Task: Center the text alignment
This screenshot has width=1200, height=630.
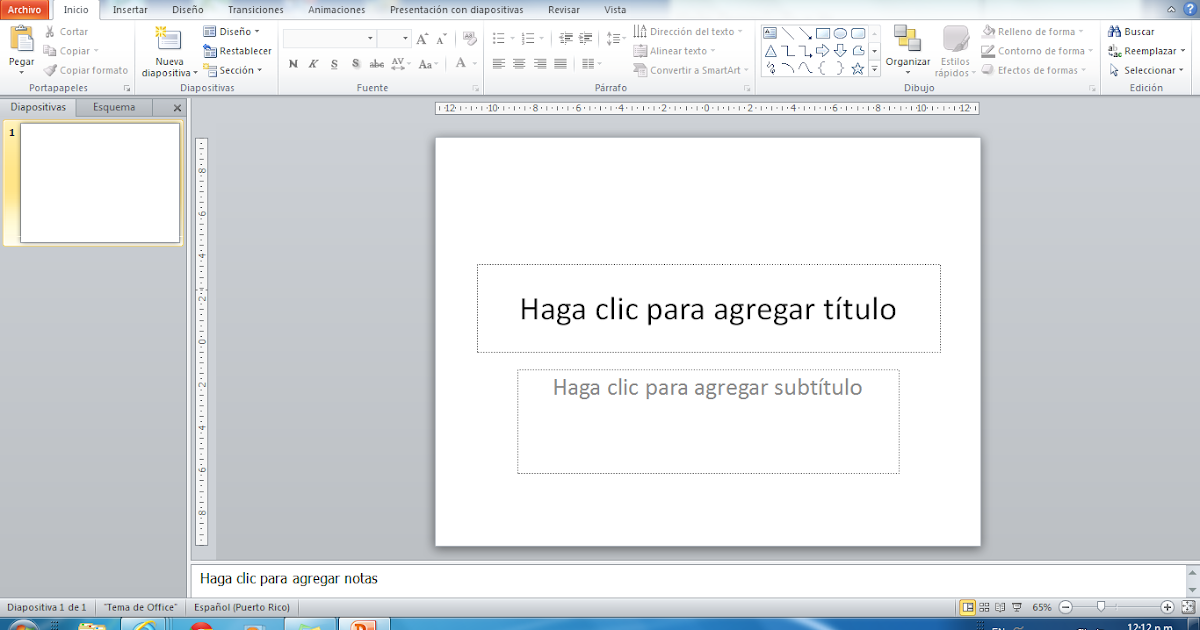Action: [x=517, y=63]
